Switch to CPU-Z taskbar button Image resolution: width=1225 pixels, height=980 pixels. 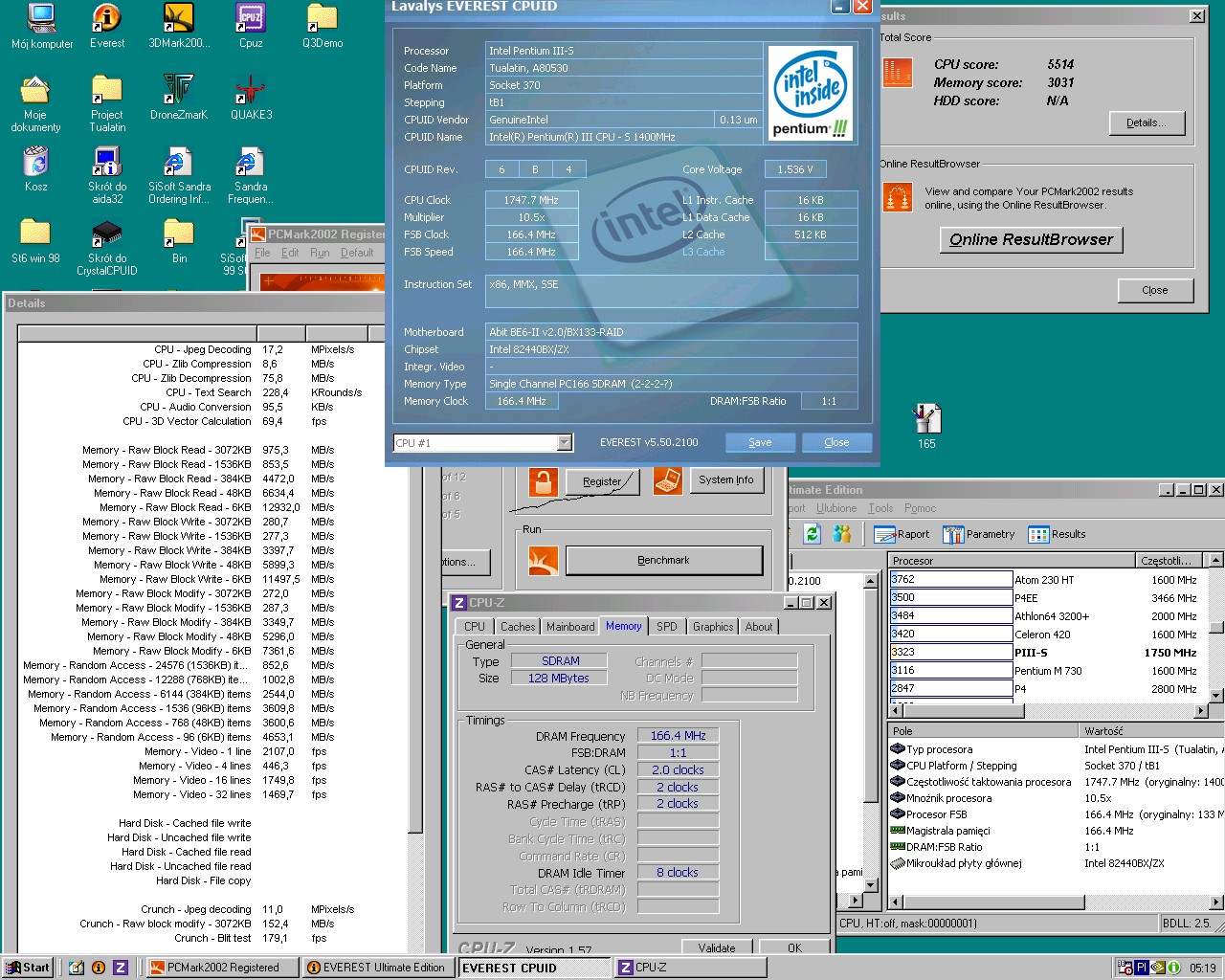(x=690, y=968)
